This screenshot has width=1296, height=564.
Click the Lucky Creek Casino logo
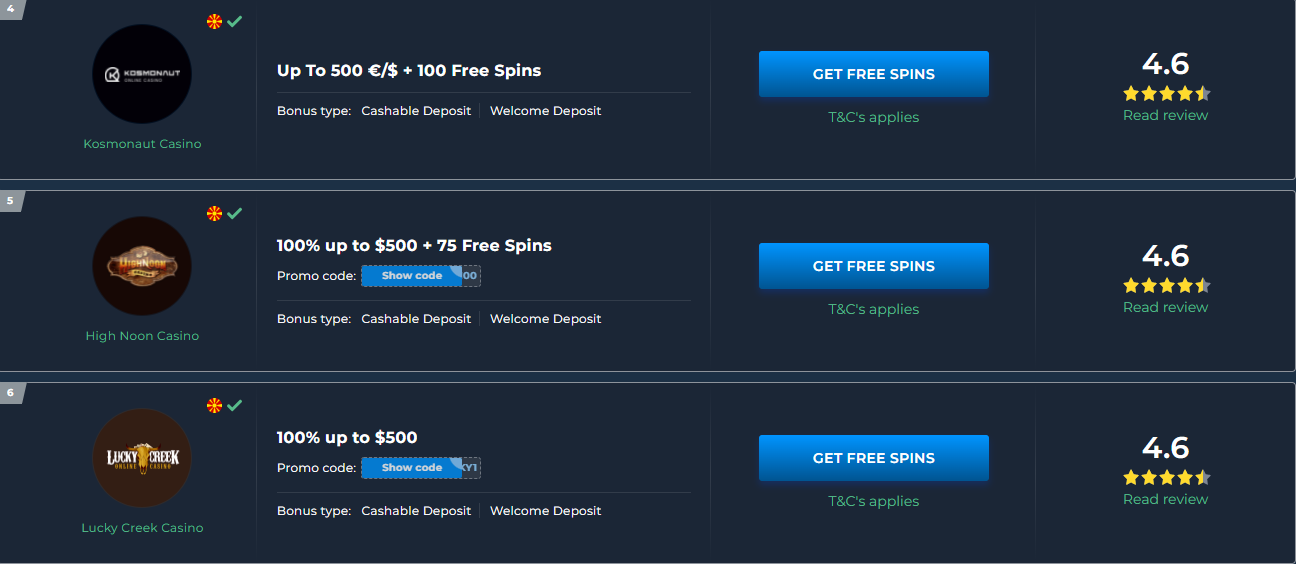pos(142,458)
